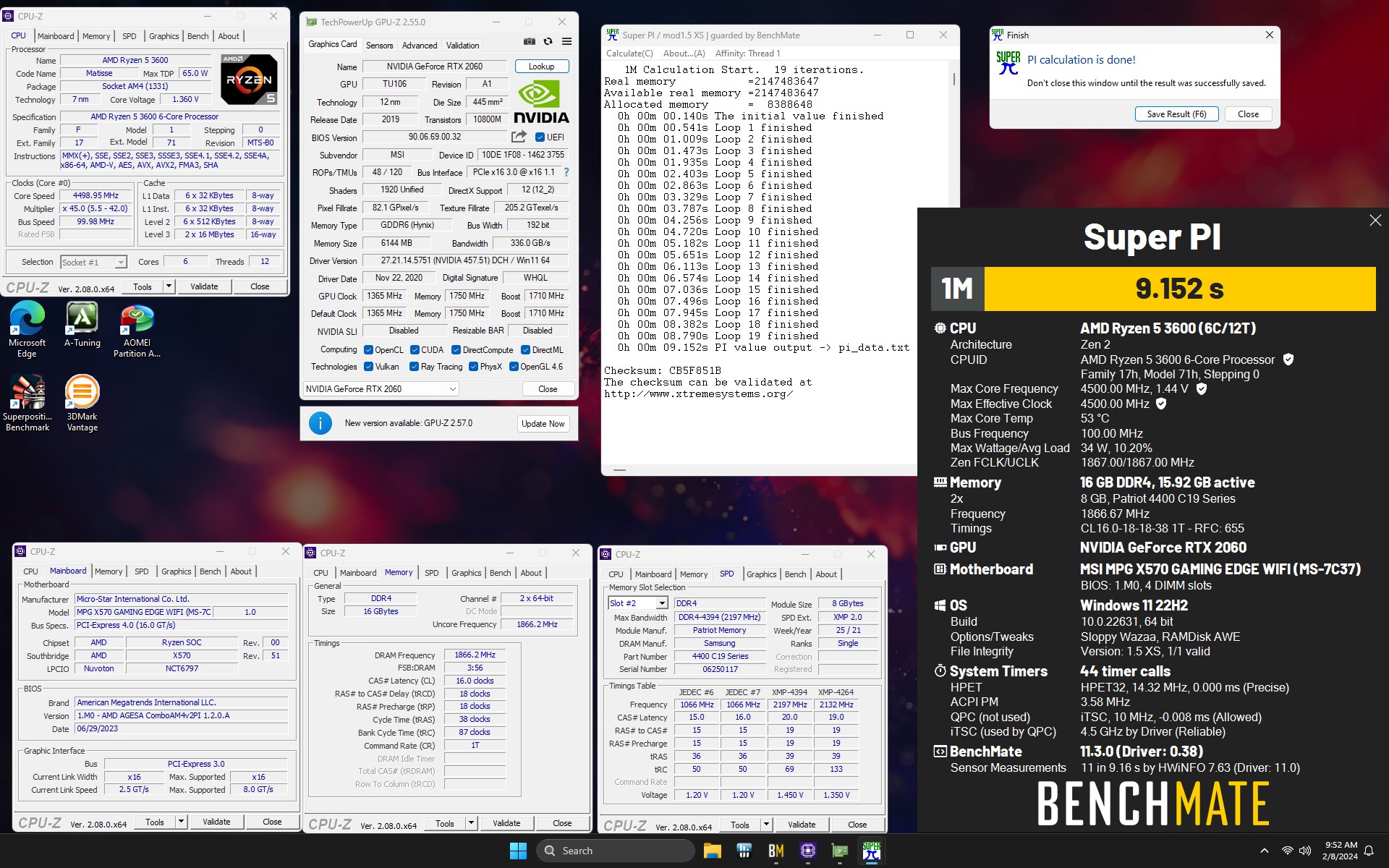The width and height of the screenshot is (1389, 868).
Task: Click the CPU-Z taskbar icon
Action: [808, 851]
